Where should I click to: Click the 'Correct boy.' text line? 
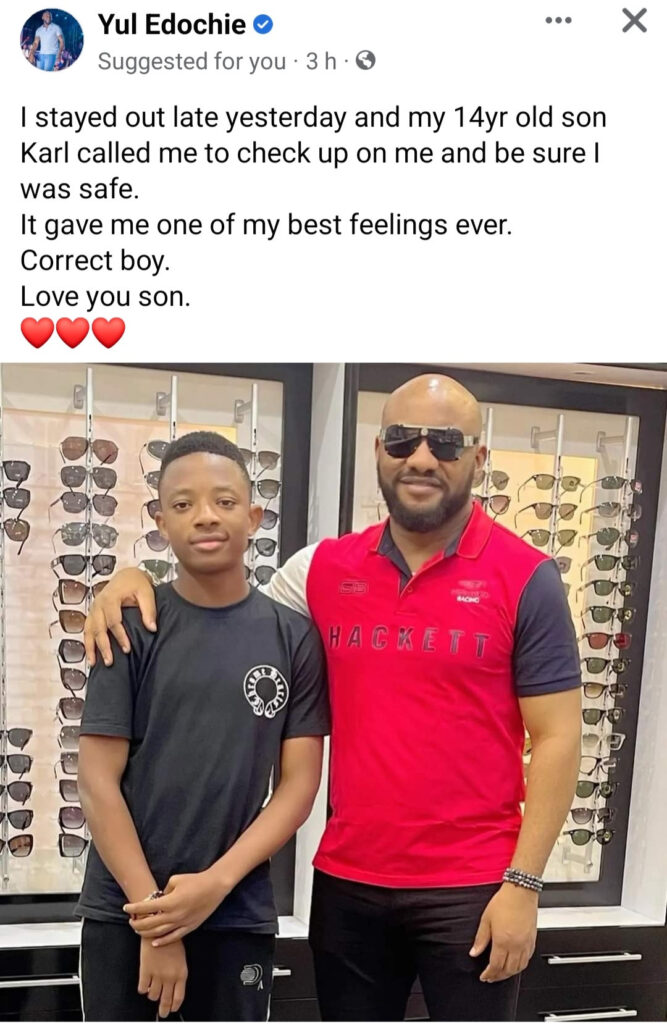point(95,261)
